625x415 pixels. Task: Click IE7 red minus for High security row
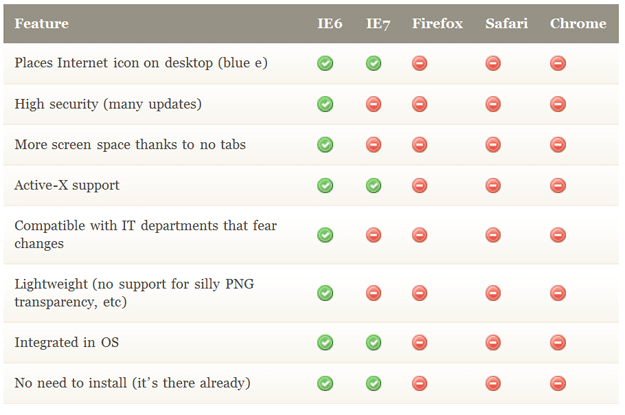click(374, 104)
